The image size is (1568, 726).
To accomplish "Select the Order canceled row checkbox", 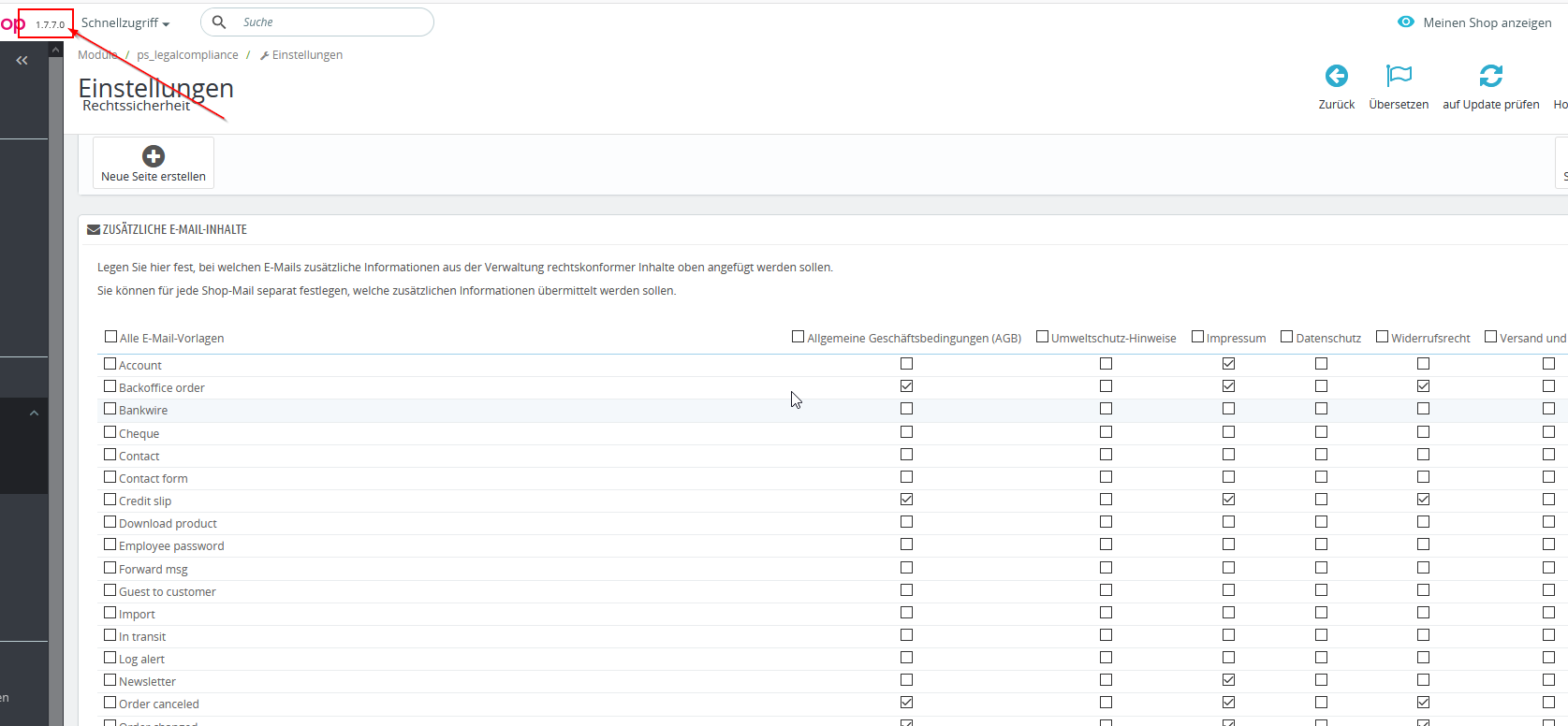I will click(110, 703).
